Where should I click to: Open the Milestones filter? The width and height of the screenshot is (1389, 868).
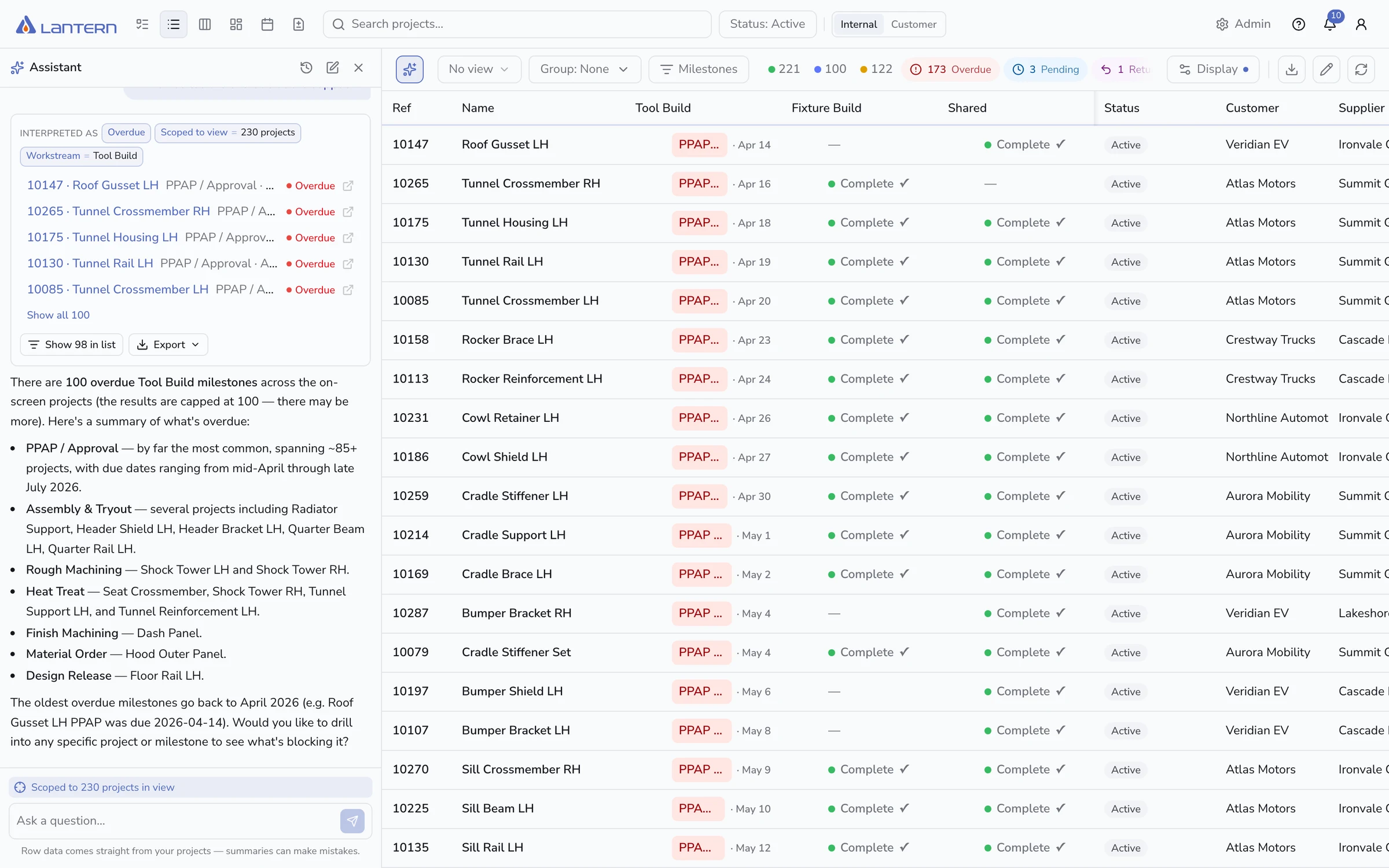[699, 69]
